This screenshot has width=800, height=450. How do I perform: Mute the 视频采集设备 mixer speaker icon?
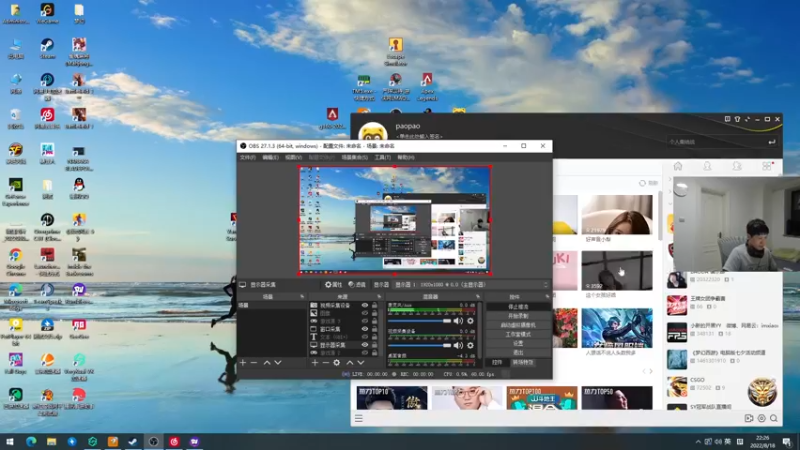[458, 345]
